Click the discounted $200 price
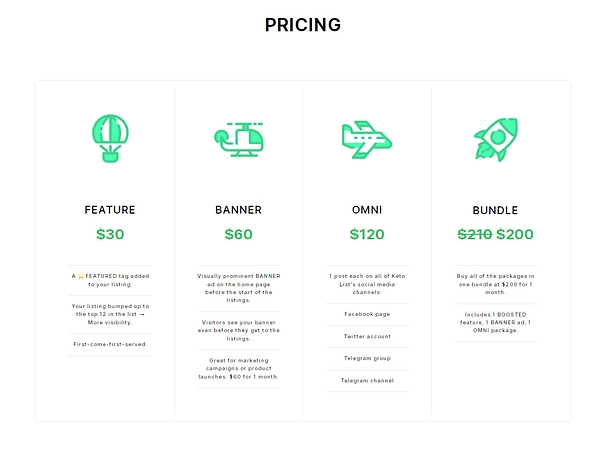Image resolution: width=600 pixels, height=449 pixels. tap(515, 234)
